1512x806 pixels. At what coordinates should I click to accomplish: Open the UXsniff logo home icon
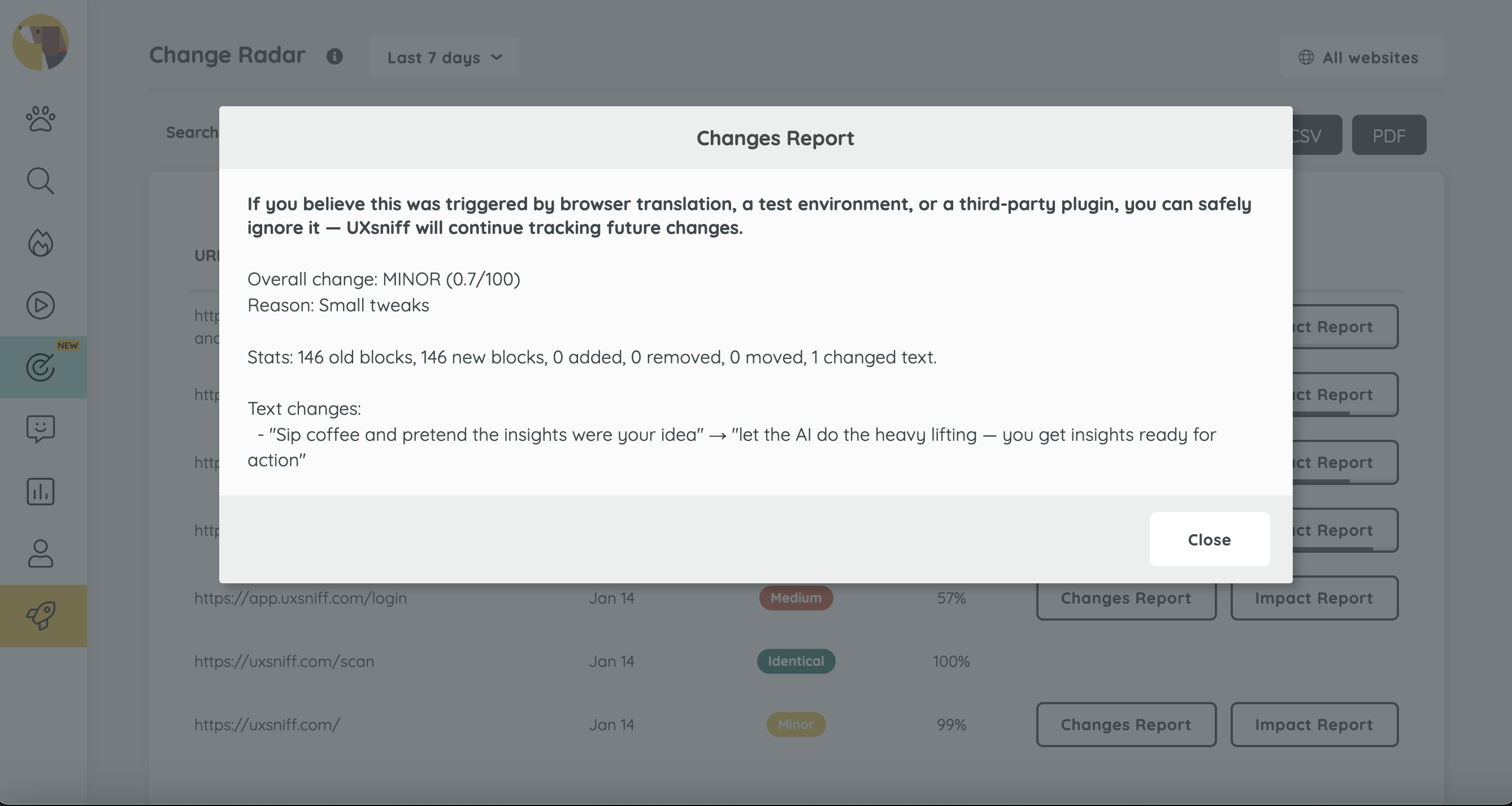coord(40,42)
